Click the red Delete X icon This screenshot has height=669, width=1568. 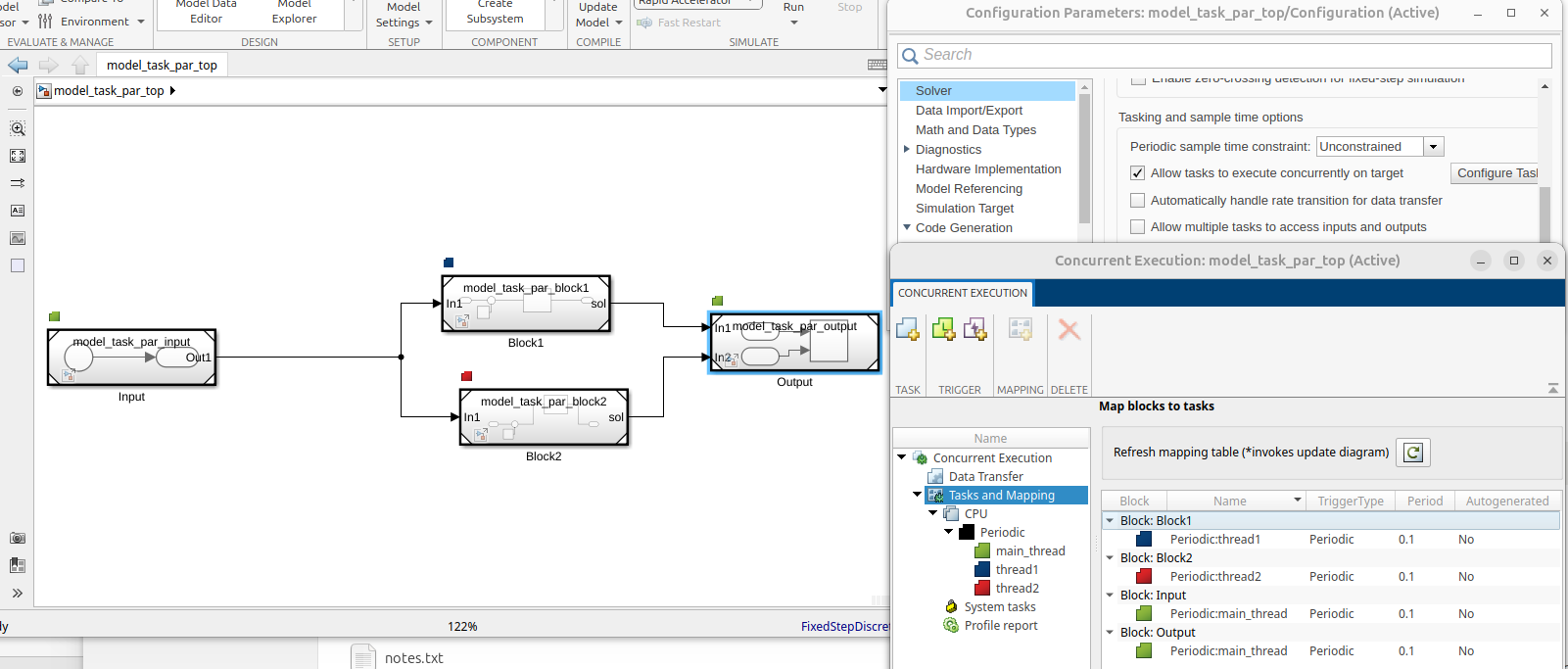point(1069,330)
